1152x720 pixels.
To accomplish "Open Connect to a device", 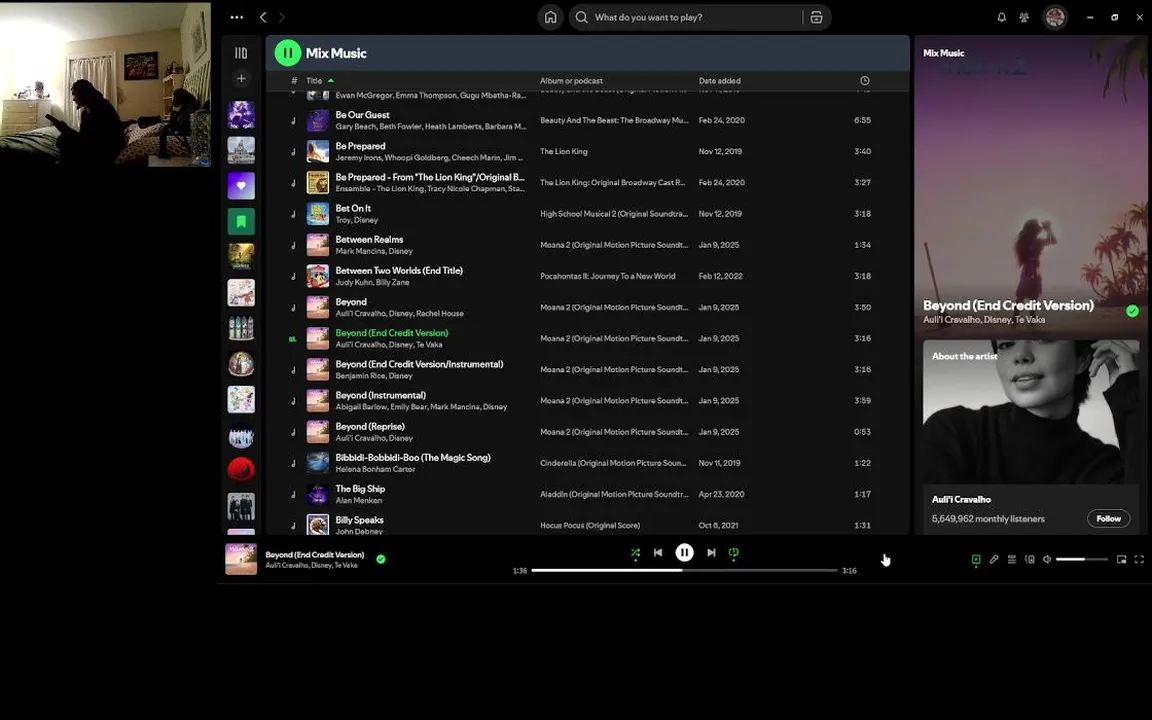I will click(x=1029, y=559).
